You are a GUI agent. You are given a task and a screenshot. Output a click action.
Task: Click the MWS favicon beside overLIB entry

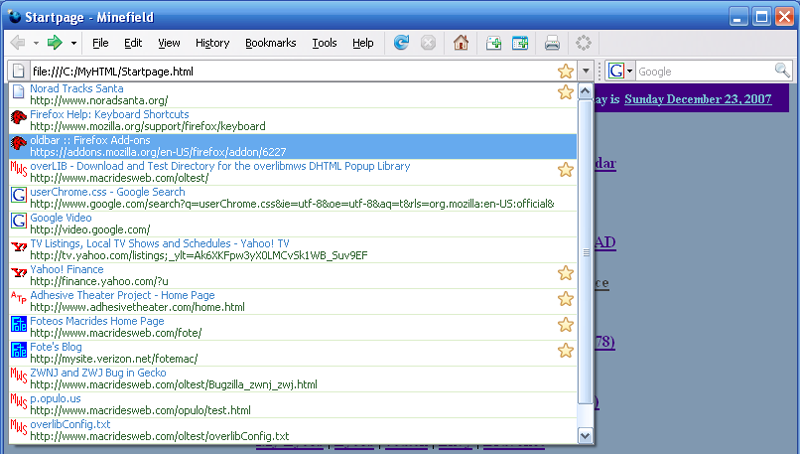[19, 169]
